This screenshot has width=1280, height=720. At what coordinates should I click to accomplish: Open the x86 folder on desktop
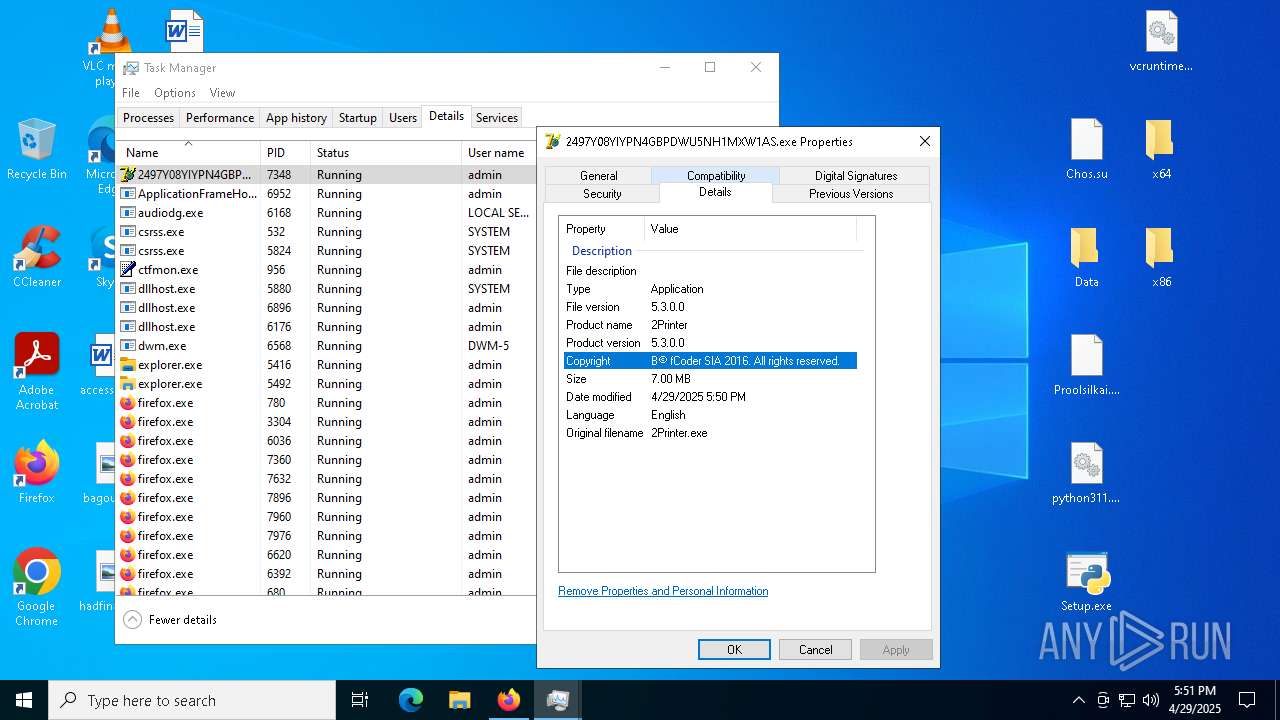click(x=1161, y=257)
